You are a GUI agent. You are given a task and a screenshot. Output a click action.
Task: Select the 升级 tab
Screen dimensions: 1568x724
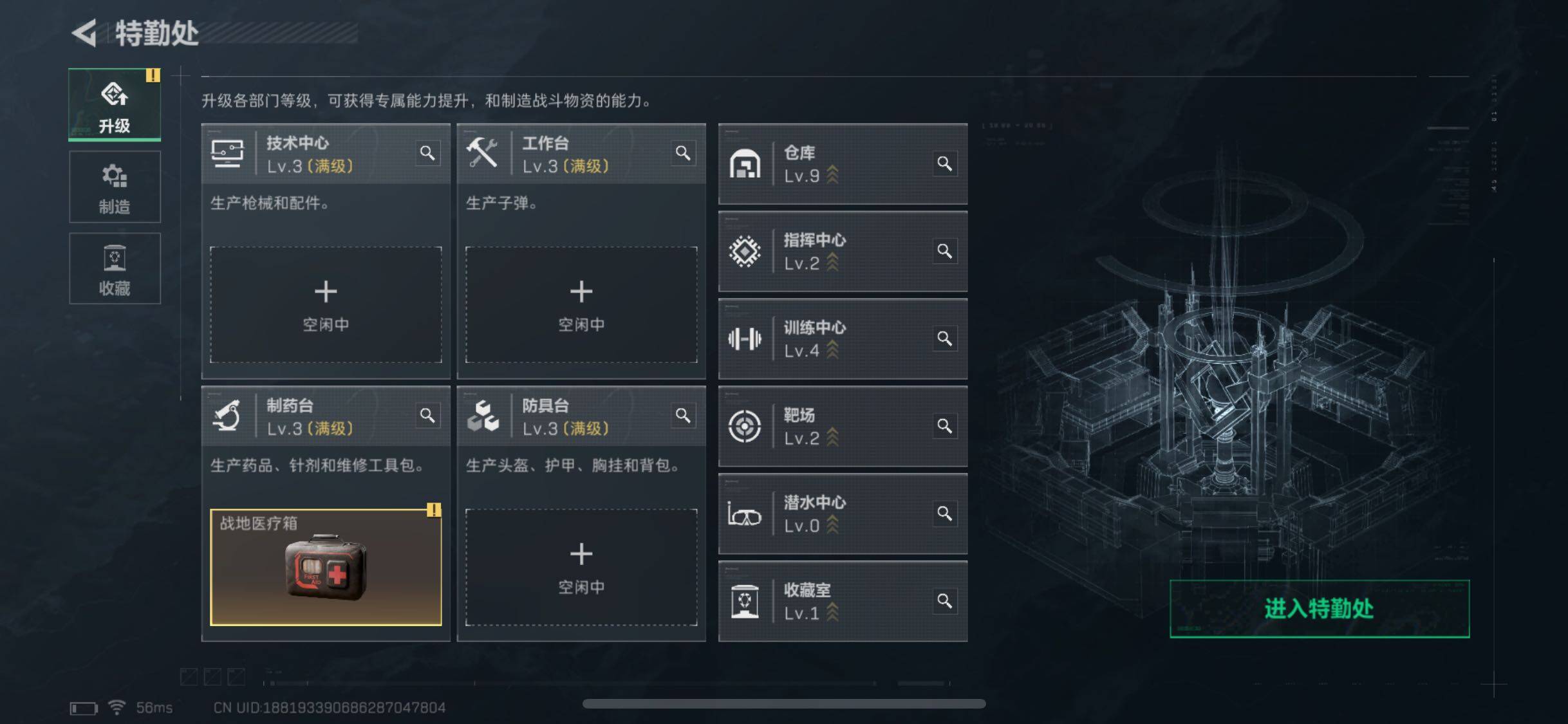(115, 105)
